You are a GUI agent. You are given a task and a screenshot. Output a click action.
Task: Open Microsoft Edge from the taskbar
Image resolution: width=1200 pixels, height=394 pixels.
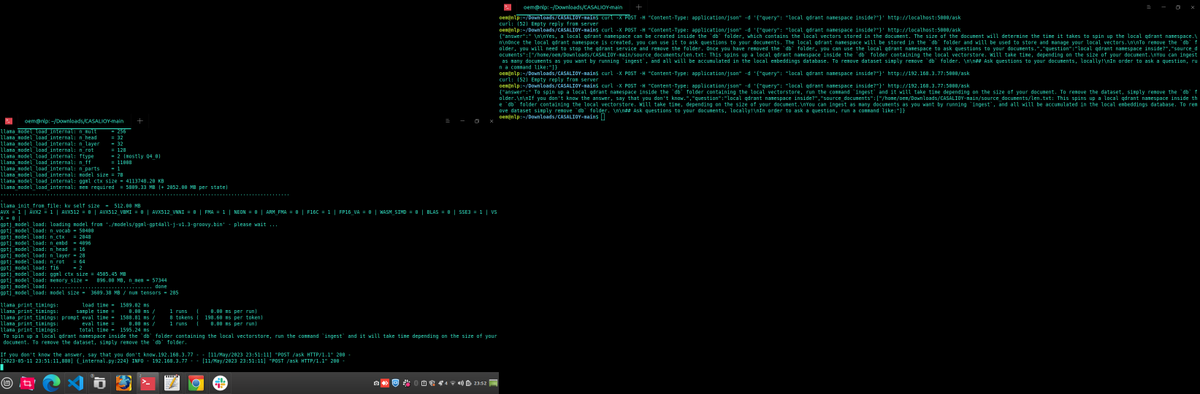(x=51, y=383)
